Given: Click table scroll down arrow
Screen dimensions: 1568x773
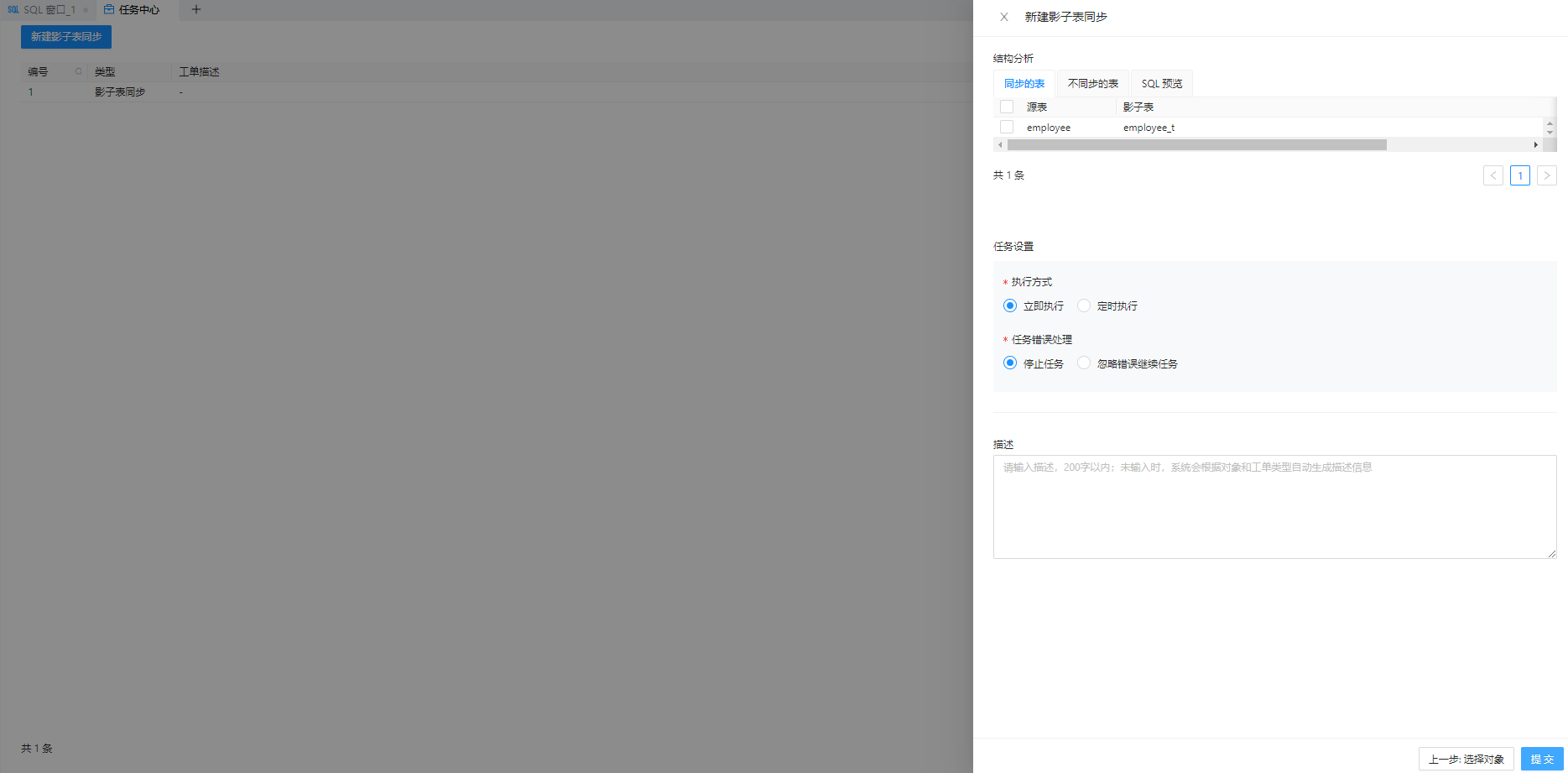Looking at the screenshot, I should pyautogui.click(x=1550, y=133).
